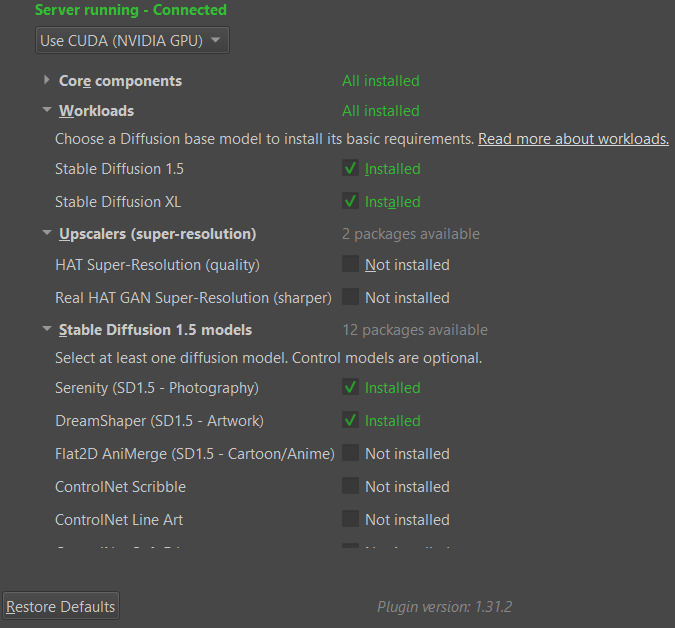The height and width of the screenshot is (628, 675).
Task: Enable the ControlNet Scribble checkbox
Action: point(350,486)
